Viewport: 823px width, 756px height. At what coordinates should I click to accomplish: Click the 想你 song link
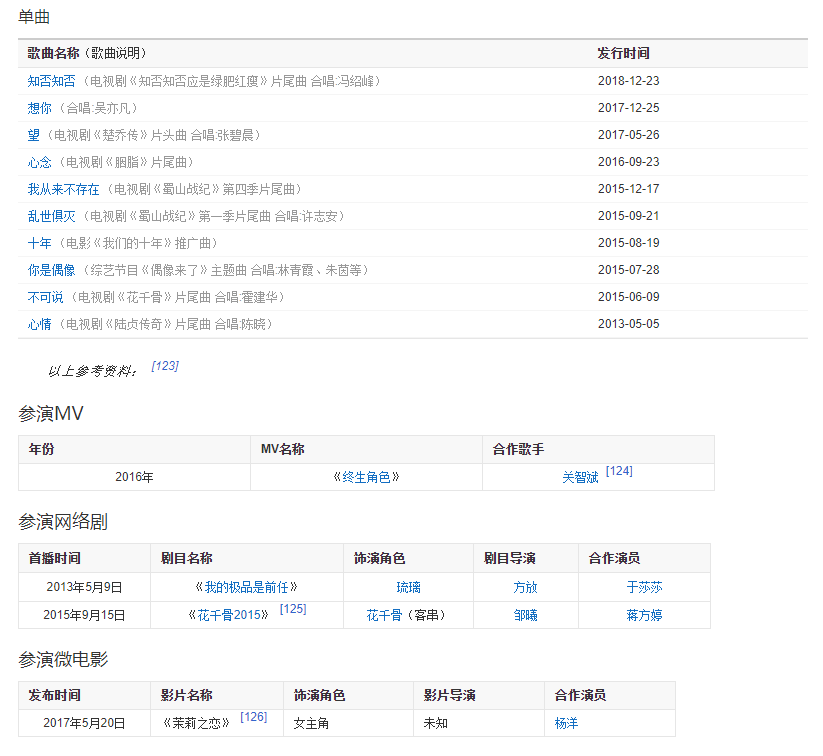pyautogui.click(x=39, y=108)
